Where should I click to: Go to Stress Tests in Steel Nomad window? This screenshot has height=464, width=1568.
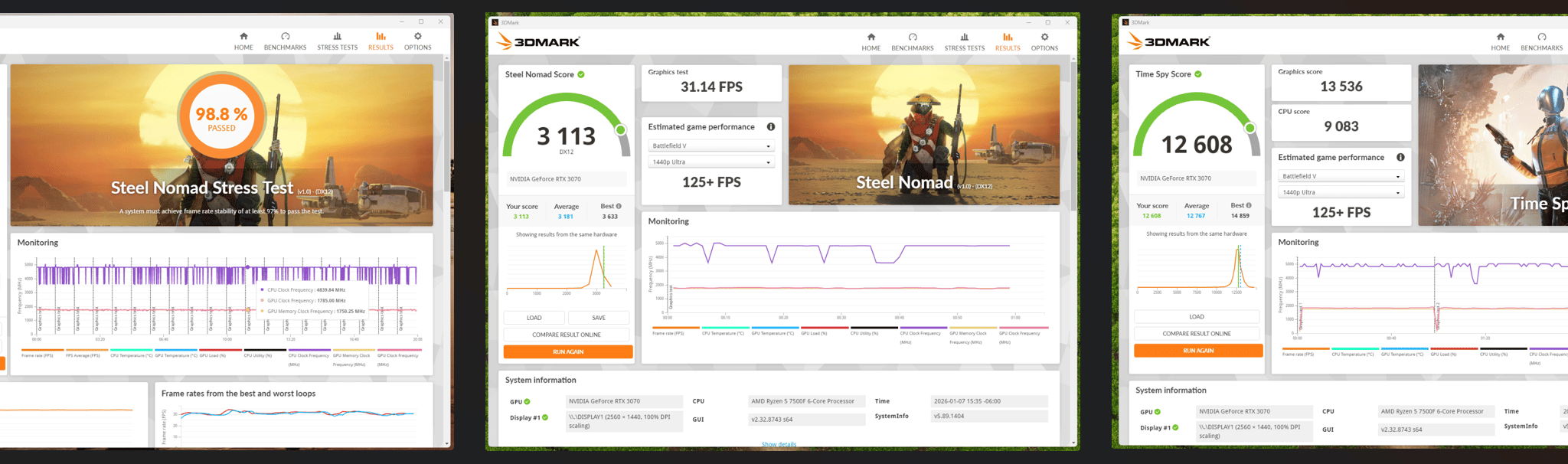[964, 41]
